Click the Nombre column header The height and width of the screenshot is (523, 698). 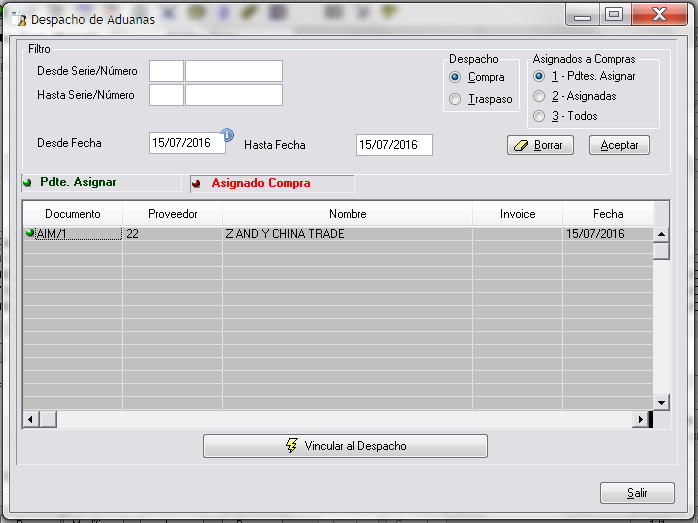[348, 214]
